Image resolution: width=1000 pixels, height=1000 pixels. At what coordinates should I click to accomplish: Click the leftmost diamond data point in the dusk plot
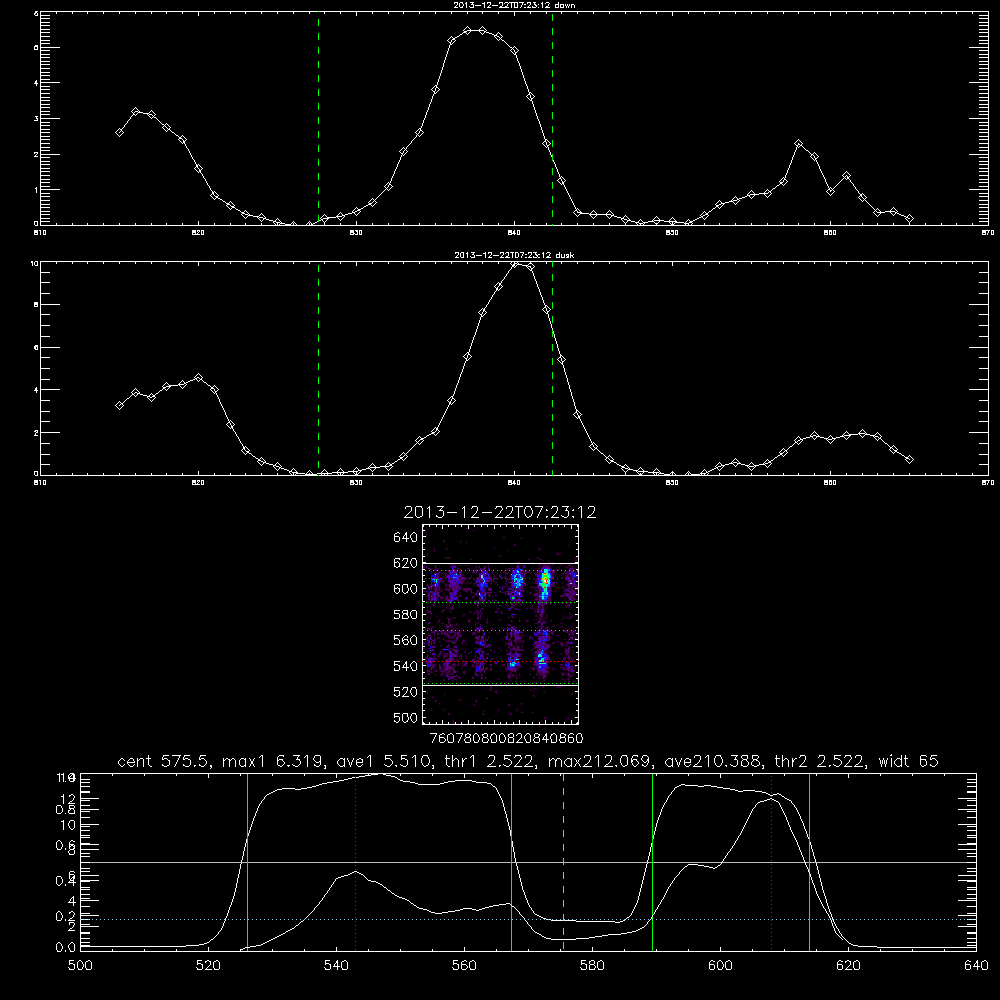119,406
